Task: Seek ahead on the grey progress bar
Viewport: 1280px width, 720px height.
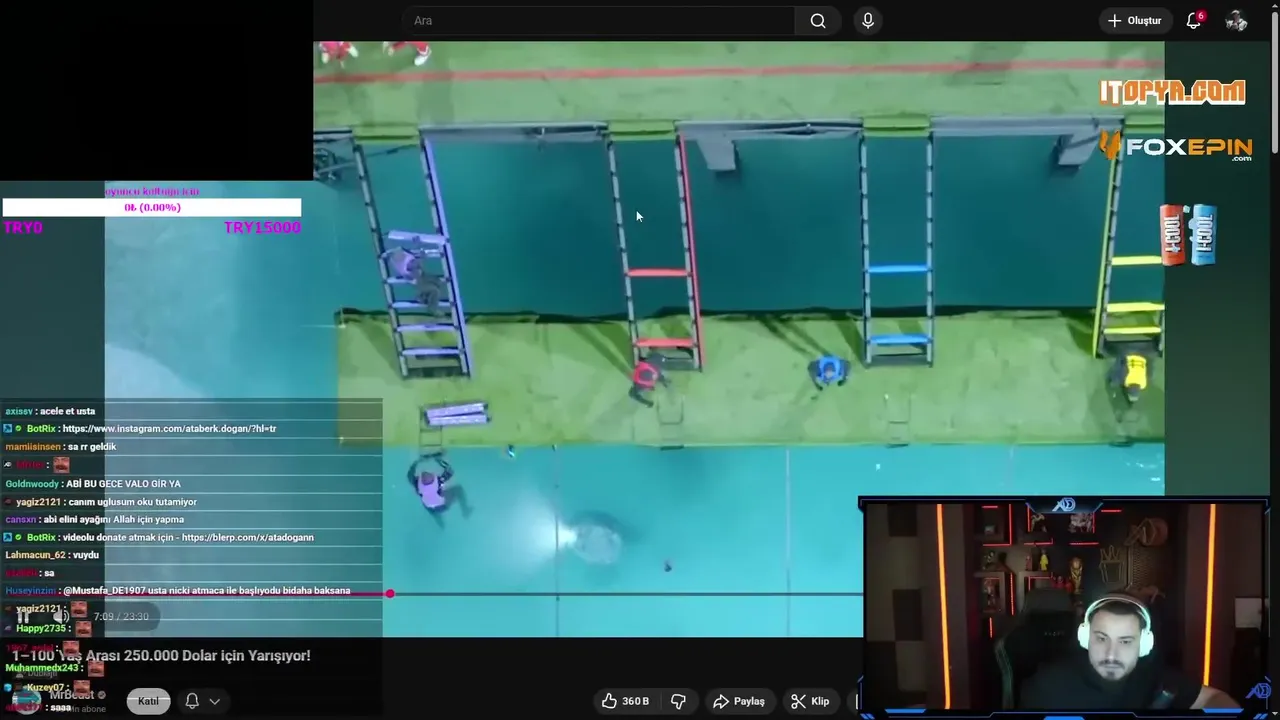Action: (625, 594)
